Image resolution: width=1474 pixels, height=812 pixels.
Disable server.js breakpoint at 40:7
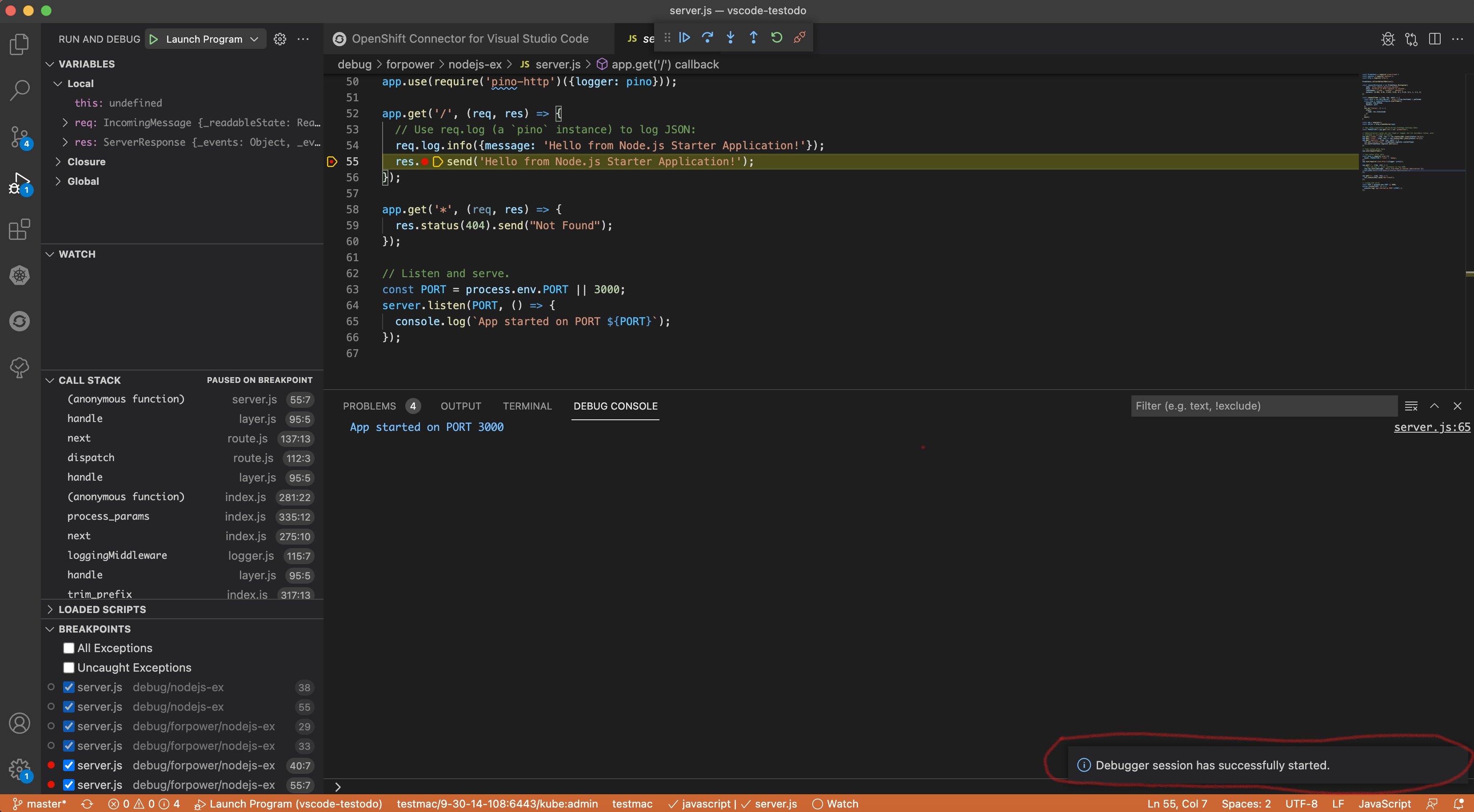click(69, 765)
